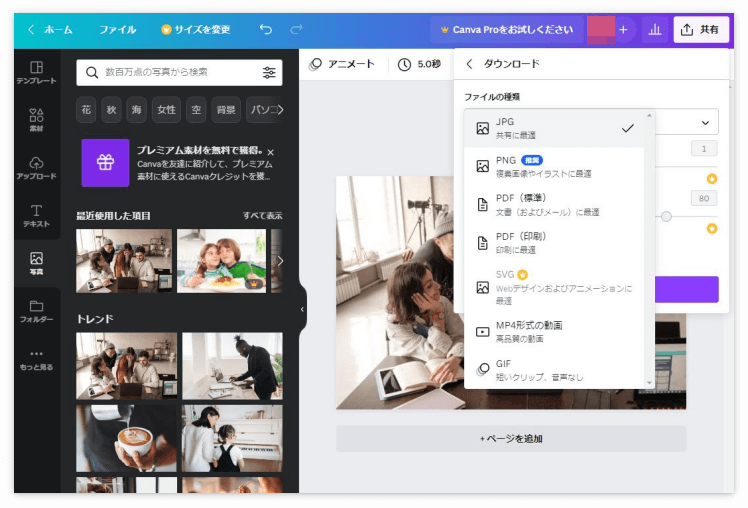The height and width of the screenshot is (508, 748).
Task: Click ＋ページを追加 button
Action: pyautogui.click(x=511, y=438)
